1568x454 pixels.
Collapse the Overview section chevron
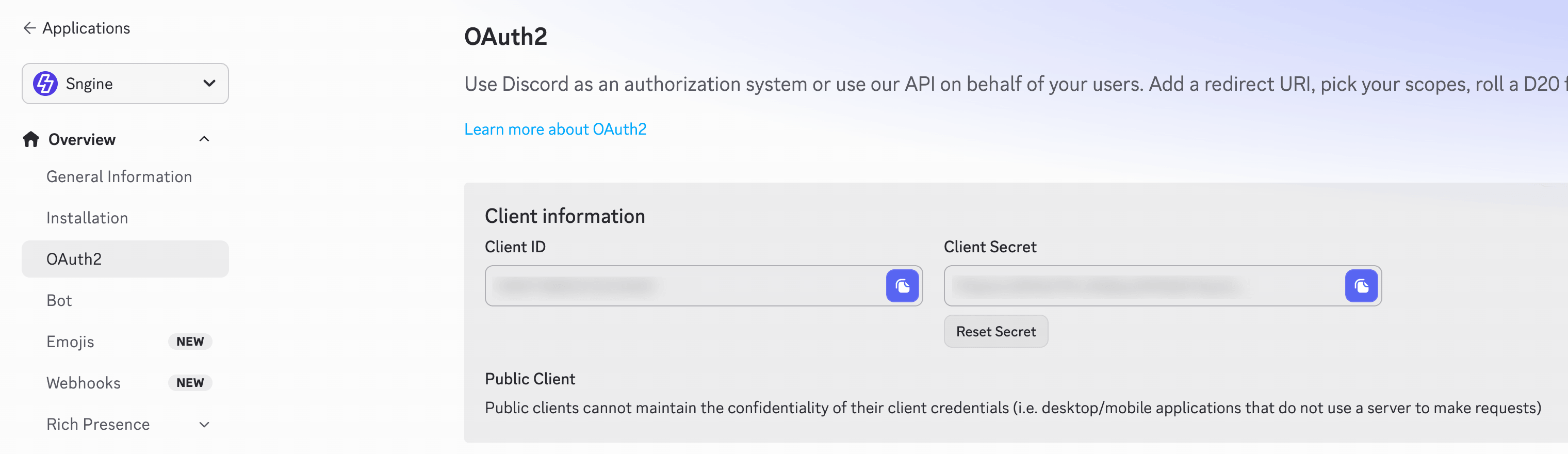coord(205,139)
